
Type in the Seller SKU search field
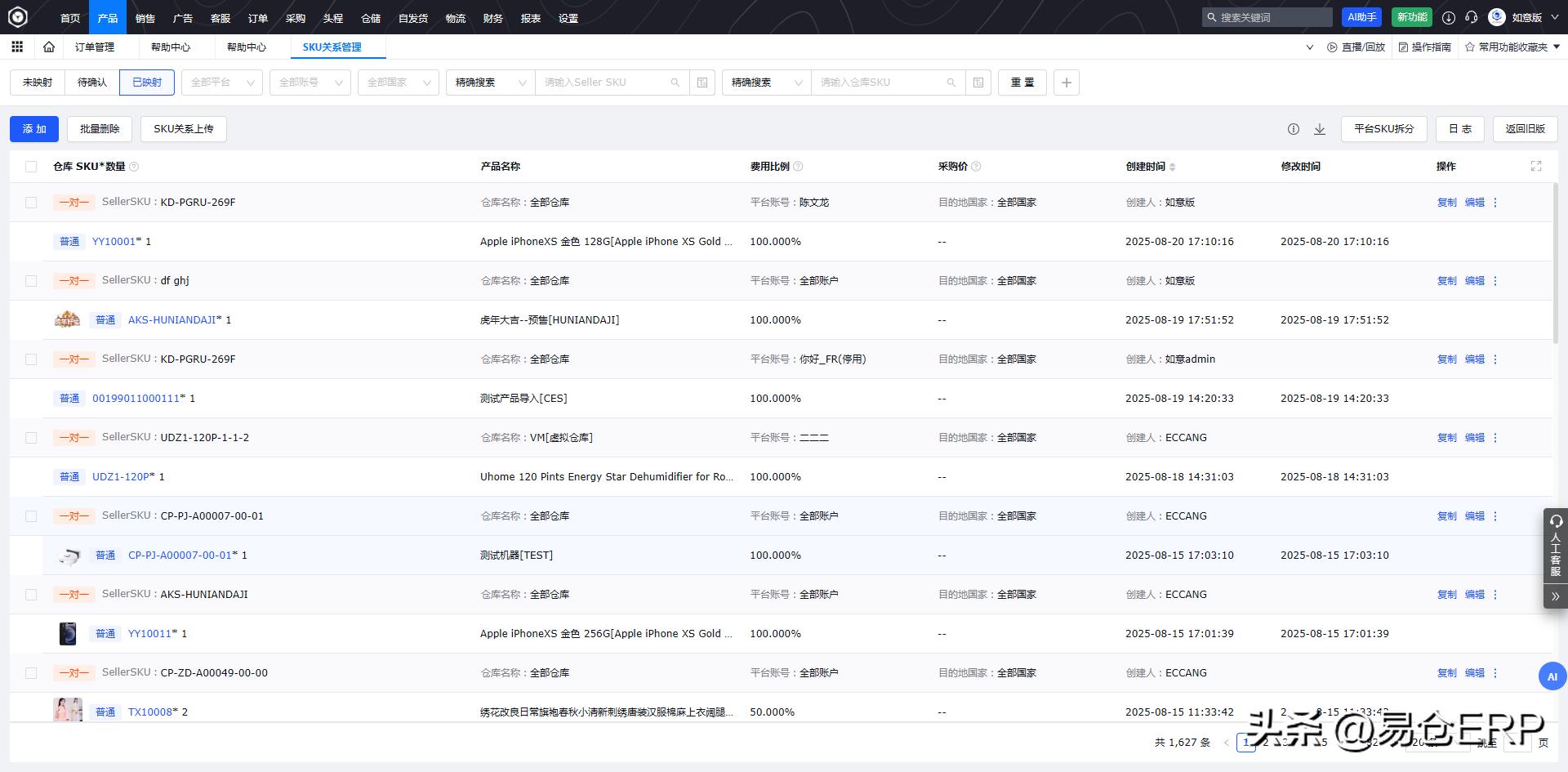(604, 83)
